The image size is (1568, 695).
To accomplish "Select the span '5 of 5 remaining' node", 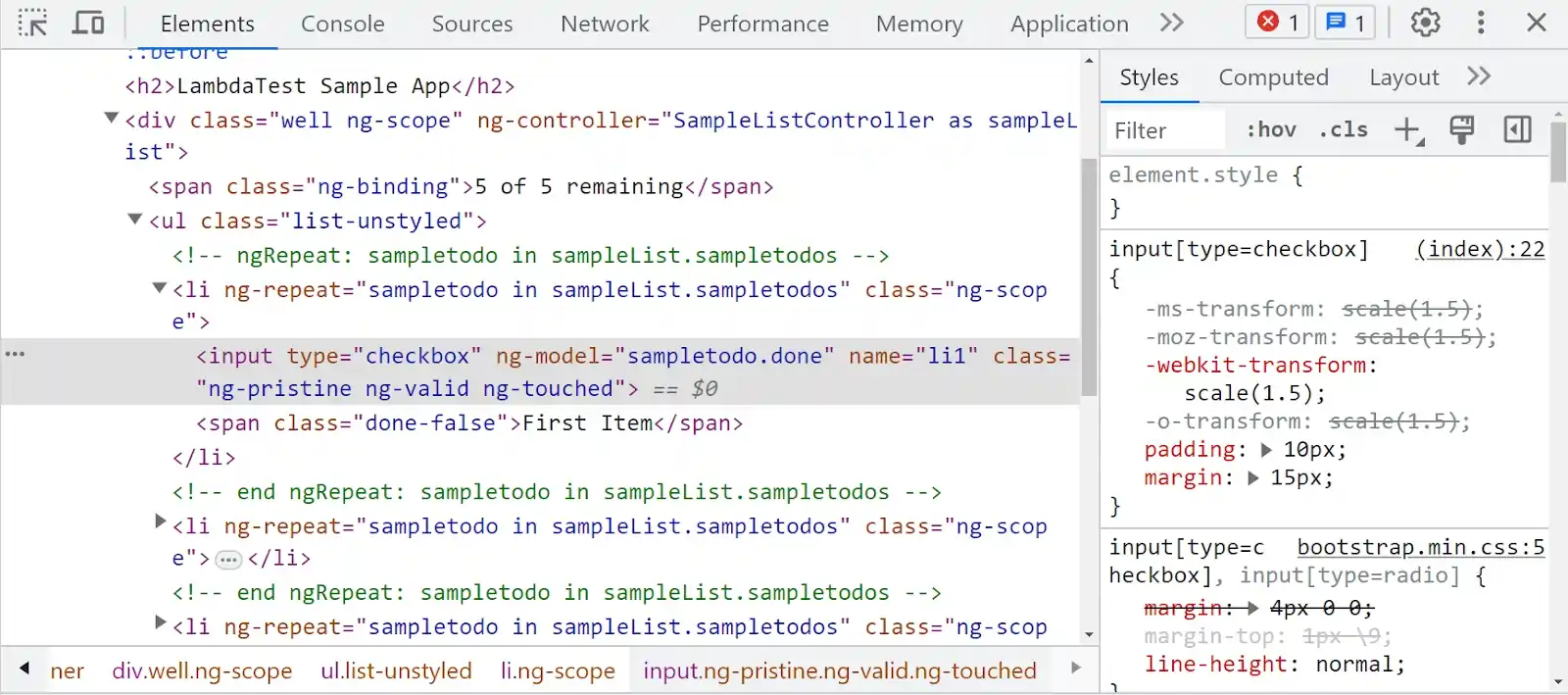I will [x=461, y=186].
